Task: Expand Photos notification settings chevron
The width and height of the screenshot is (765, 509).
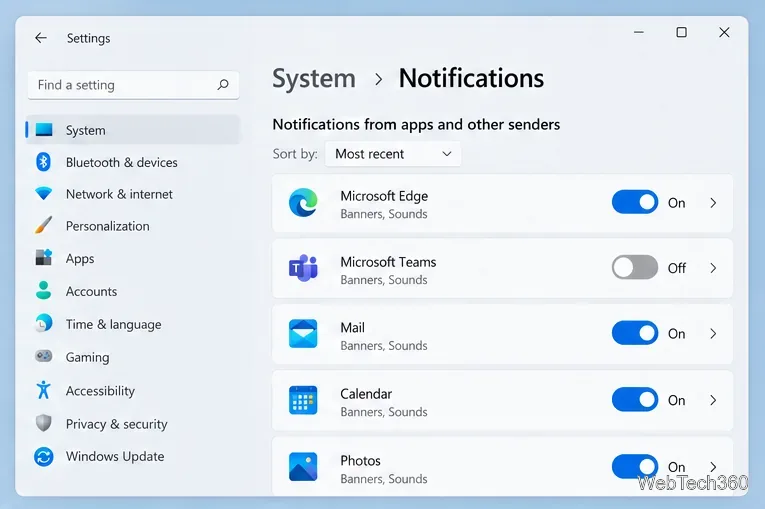Action: 713,467
